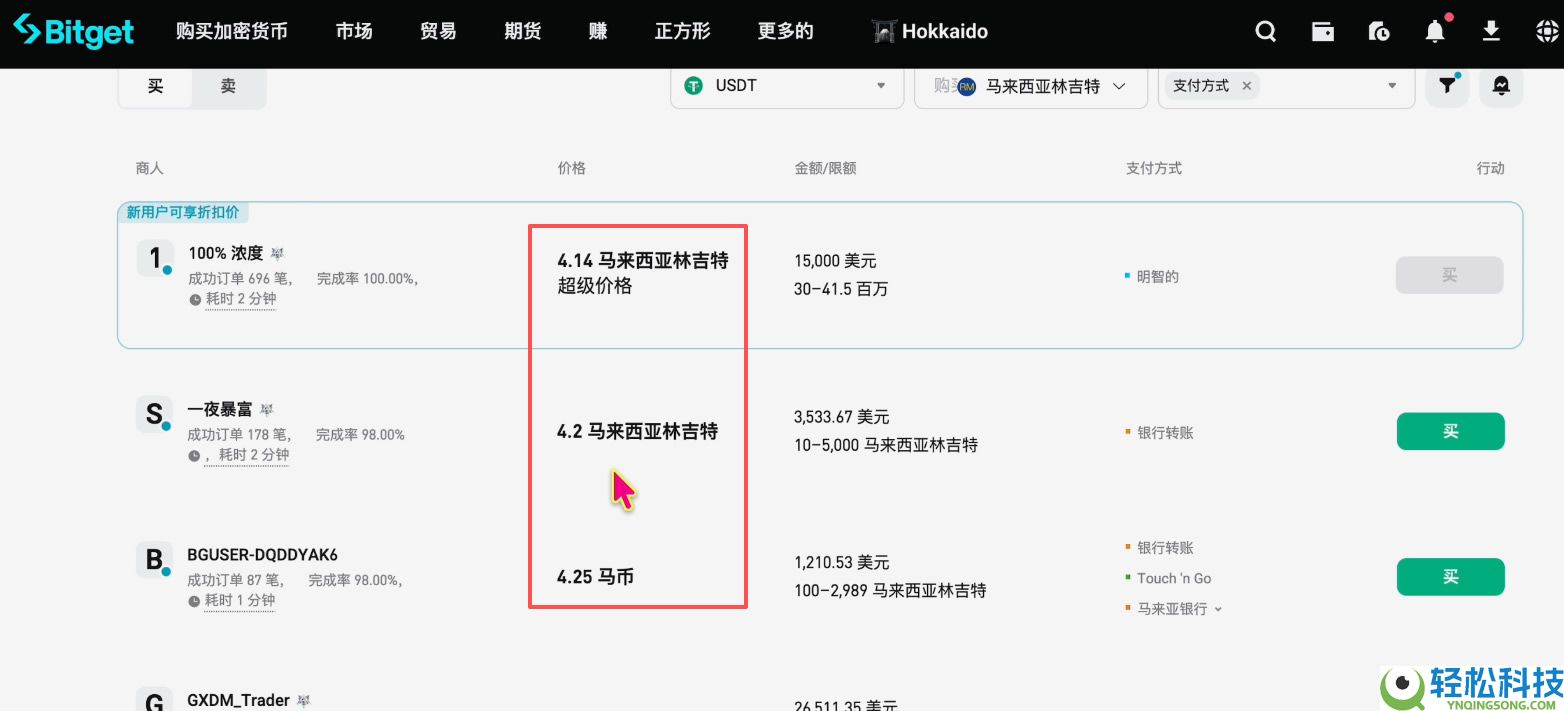Switch to the 卖 (Sell) tab
1564x711 pixels.
coord(229,86)
